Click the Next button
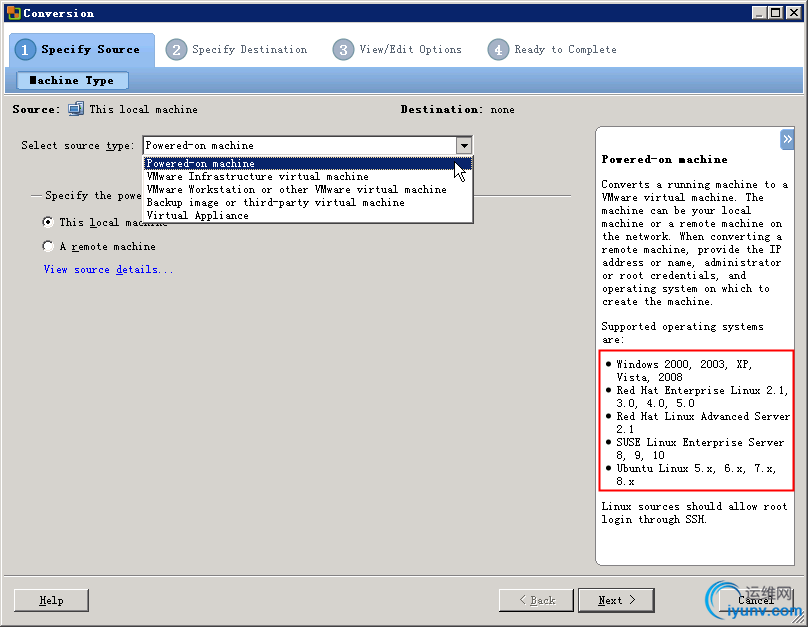The width and height of the screenshot is (808, 627). [x=616, y=600]
